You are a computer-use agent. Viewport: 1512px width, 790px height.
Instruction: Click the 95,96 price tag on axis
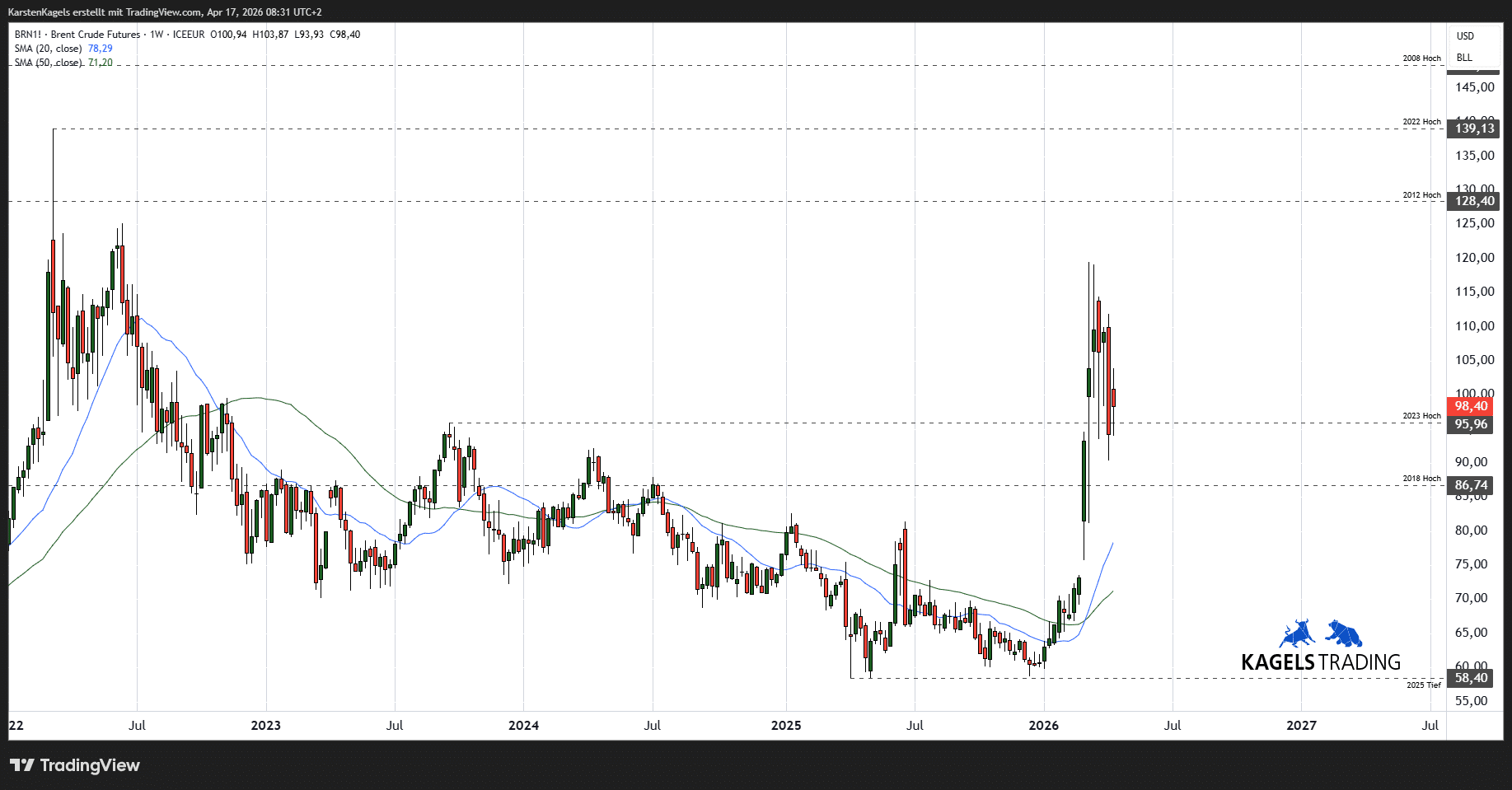1471,424
